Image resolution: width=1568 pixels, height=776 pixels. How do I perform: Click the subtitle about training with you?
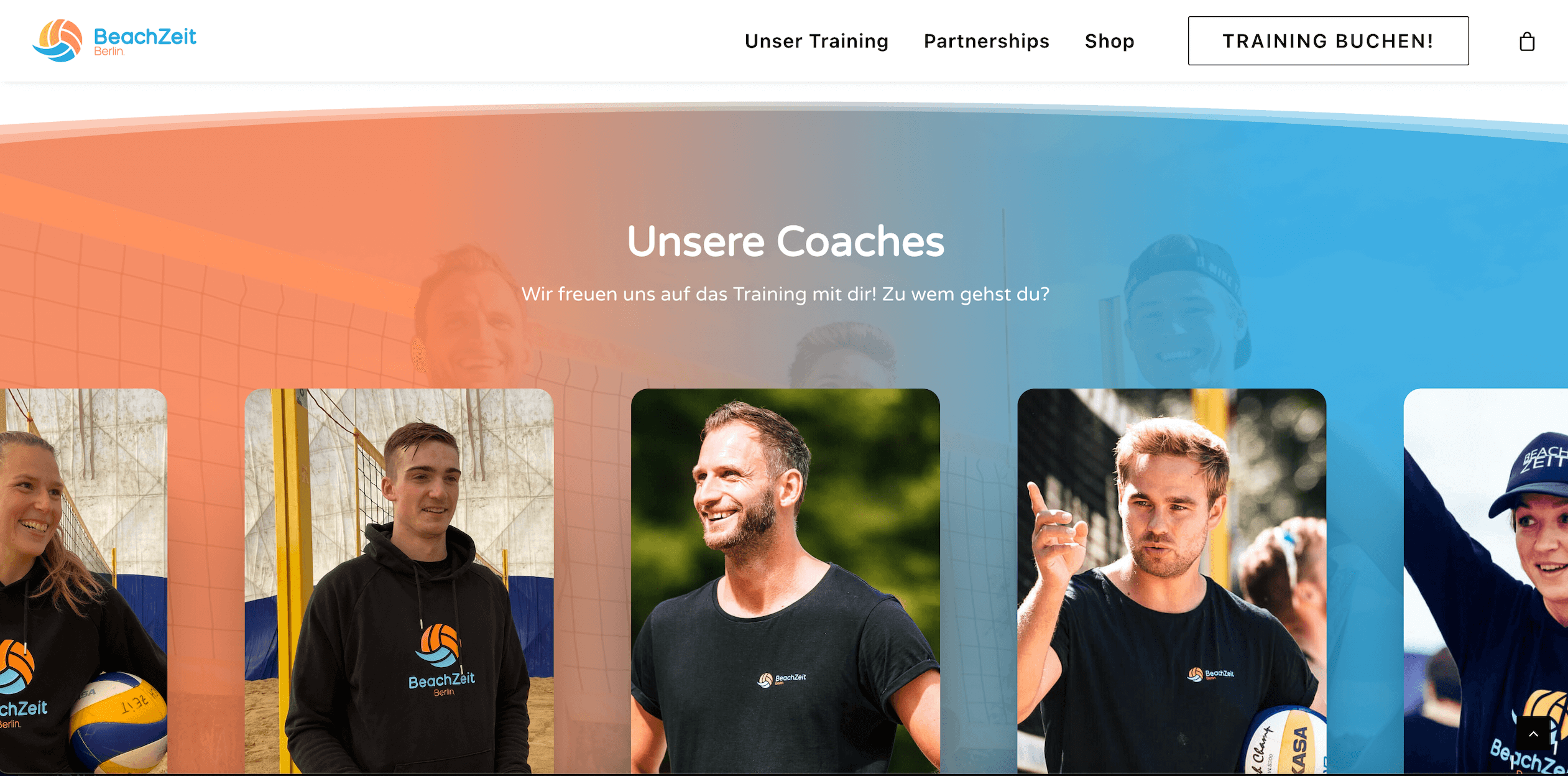(x=785, y=294)
